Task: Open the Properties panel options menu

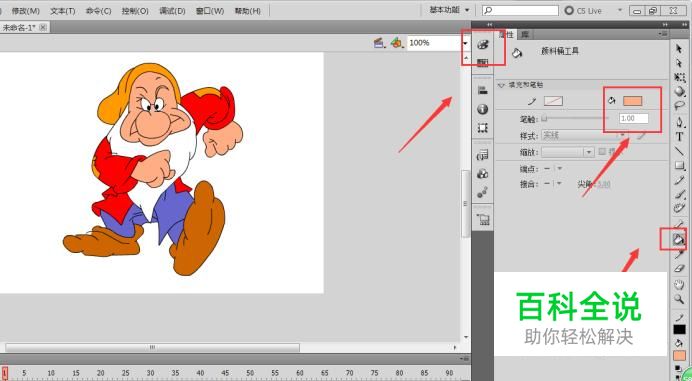Action: point(662,34)
